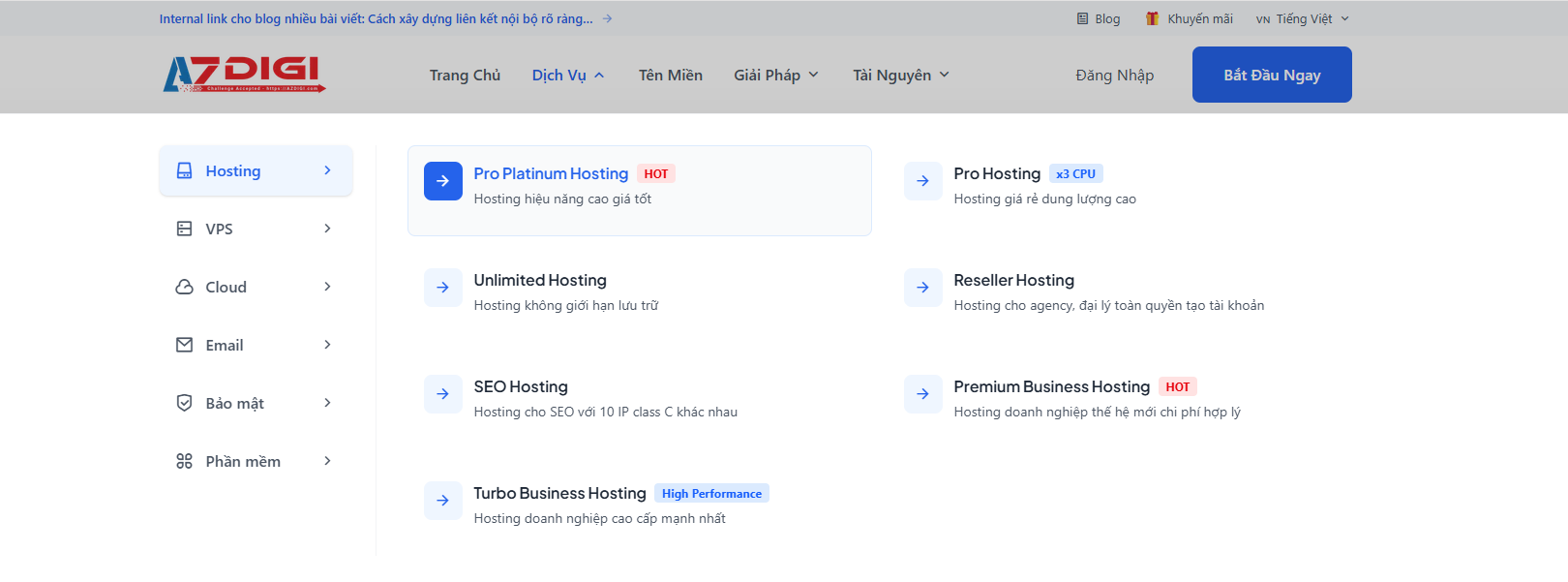Select the Giải Pháp menu label
This screenshot has width=1568, height=582.
tap(767, 75)
